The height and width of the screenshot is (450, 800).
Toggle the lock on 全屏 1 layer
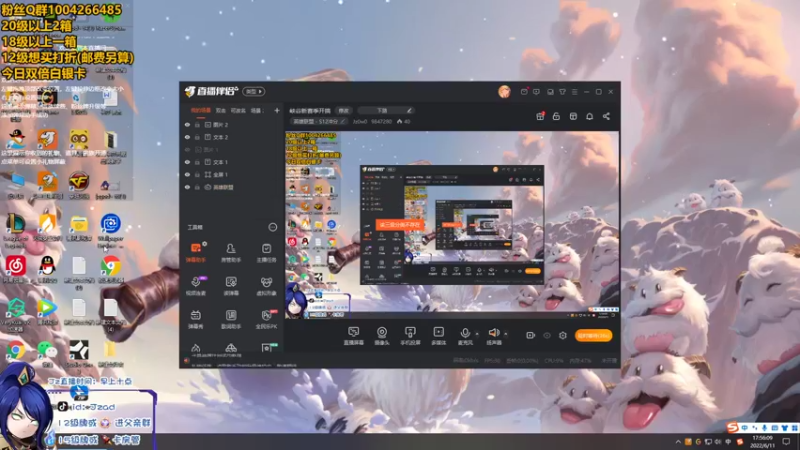point(197,174)
